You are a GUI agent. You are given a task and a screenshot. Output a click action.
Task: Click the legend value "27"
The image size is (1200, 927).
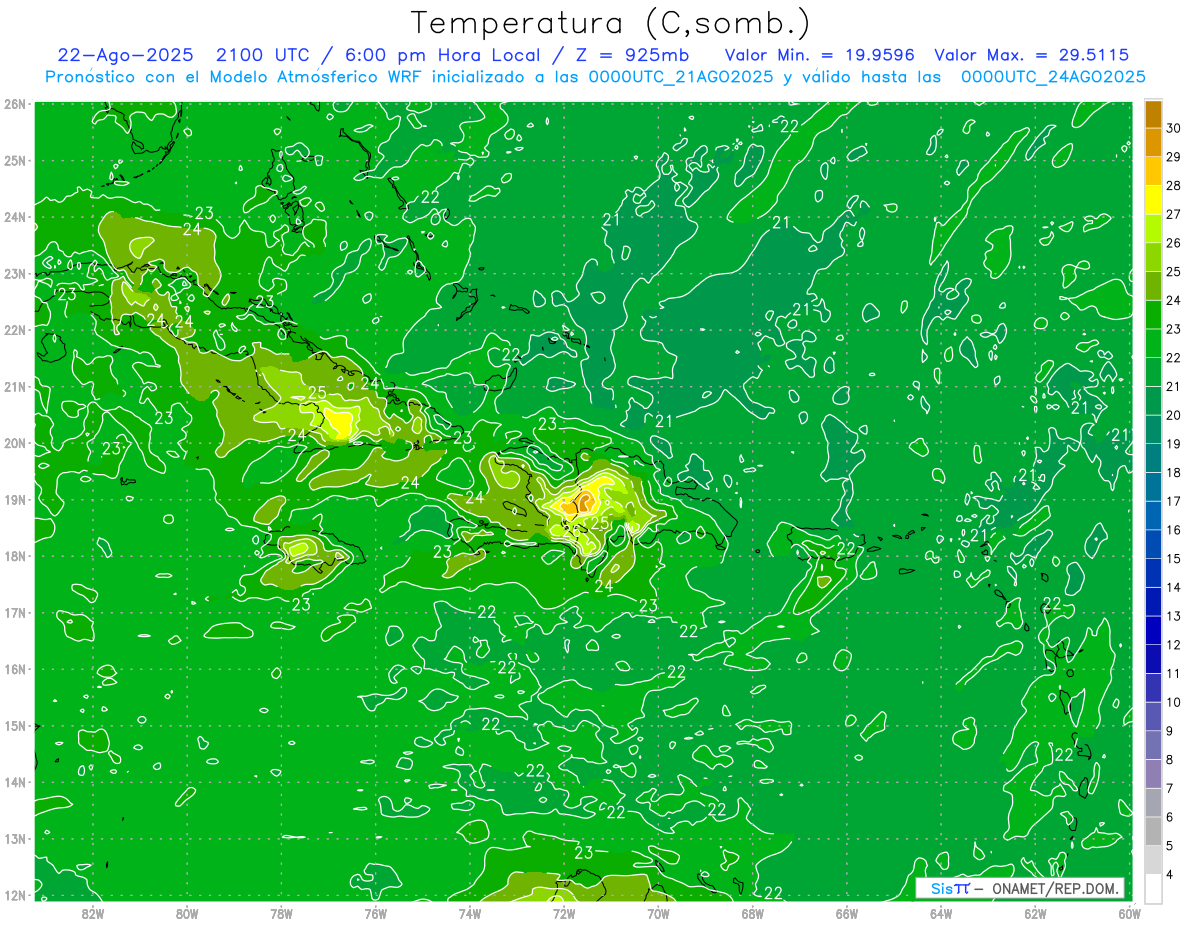(x=1174, y=214)
